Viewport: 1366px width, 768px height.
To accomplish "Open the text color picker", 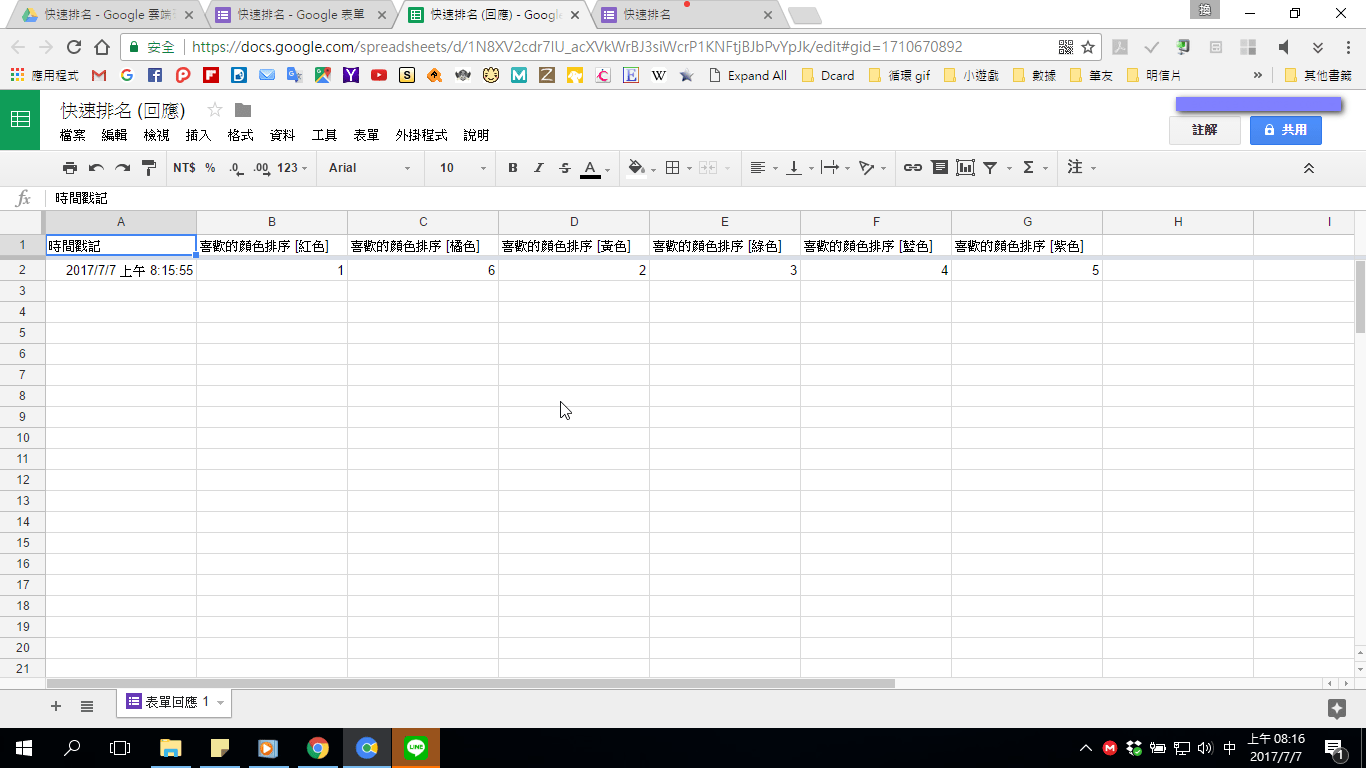I will click(x=591, y=168).
